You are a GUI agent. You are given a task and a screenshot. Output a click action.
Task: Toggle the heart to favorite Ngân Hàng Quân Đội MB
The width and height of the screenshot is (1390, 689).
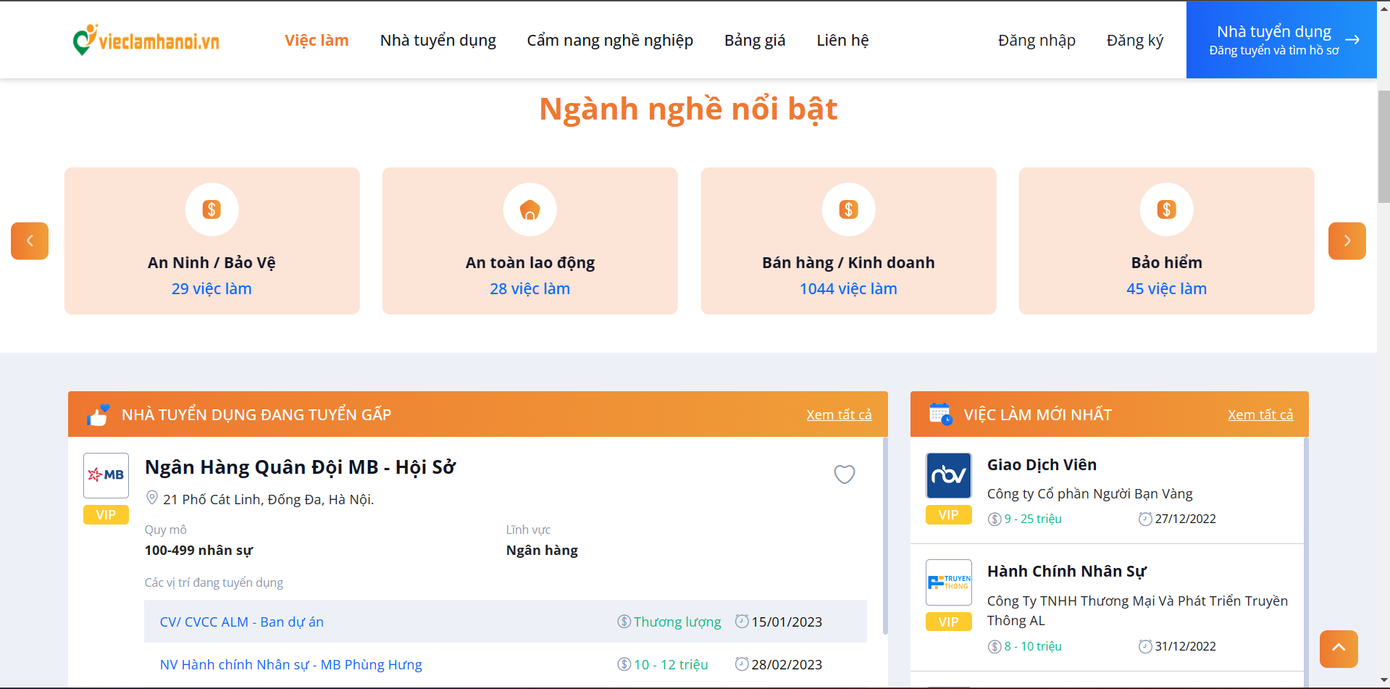(x=844, y=474)
